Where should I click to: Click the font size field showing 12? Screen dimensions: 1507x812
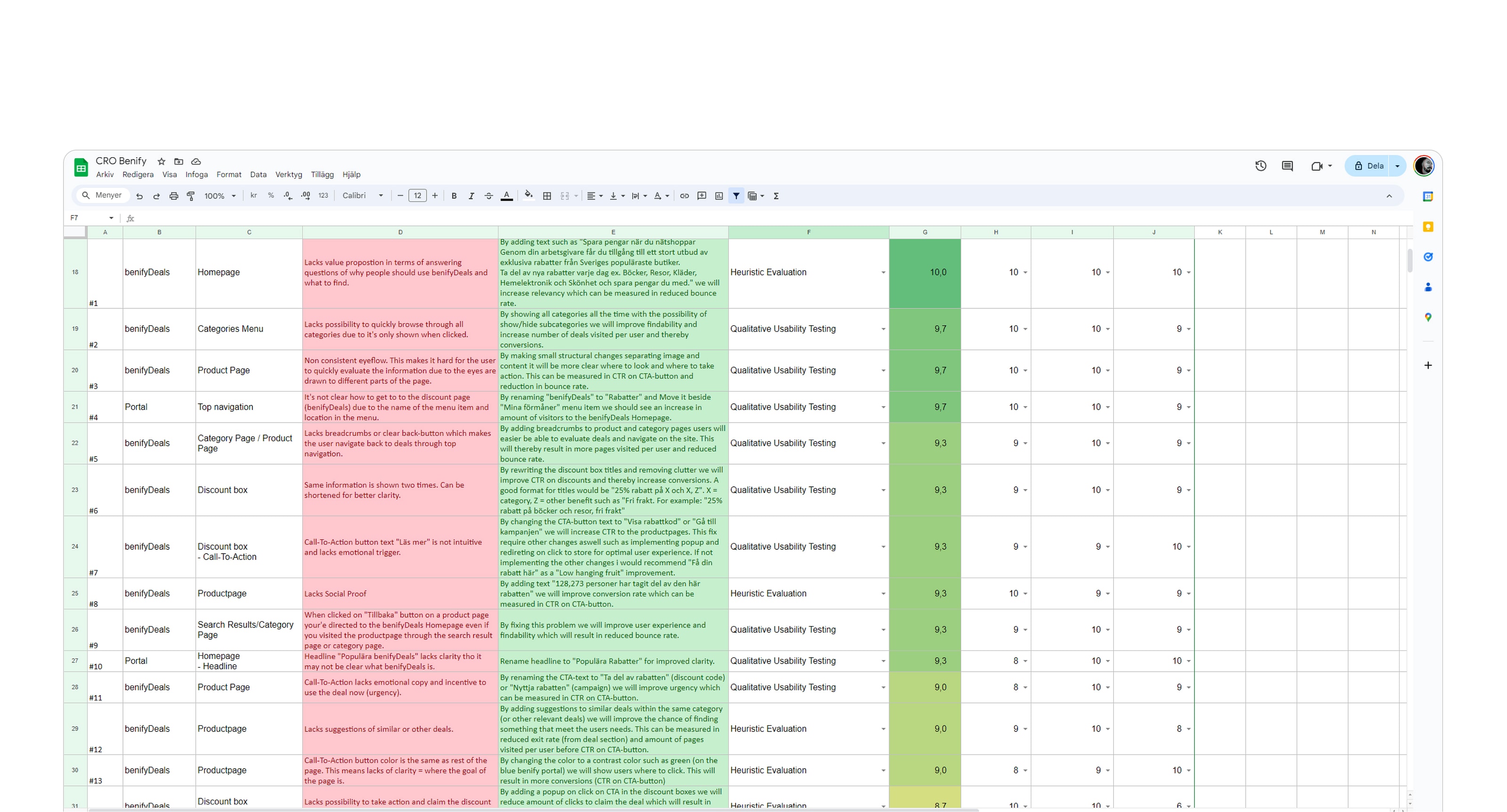click(x=417, y=196)
